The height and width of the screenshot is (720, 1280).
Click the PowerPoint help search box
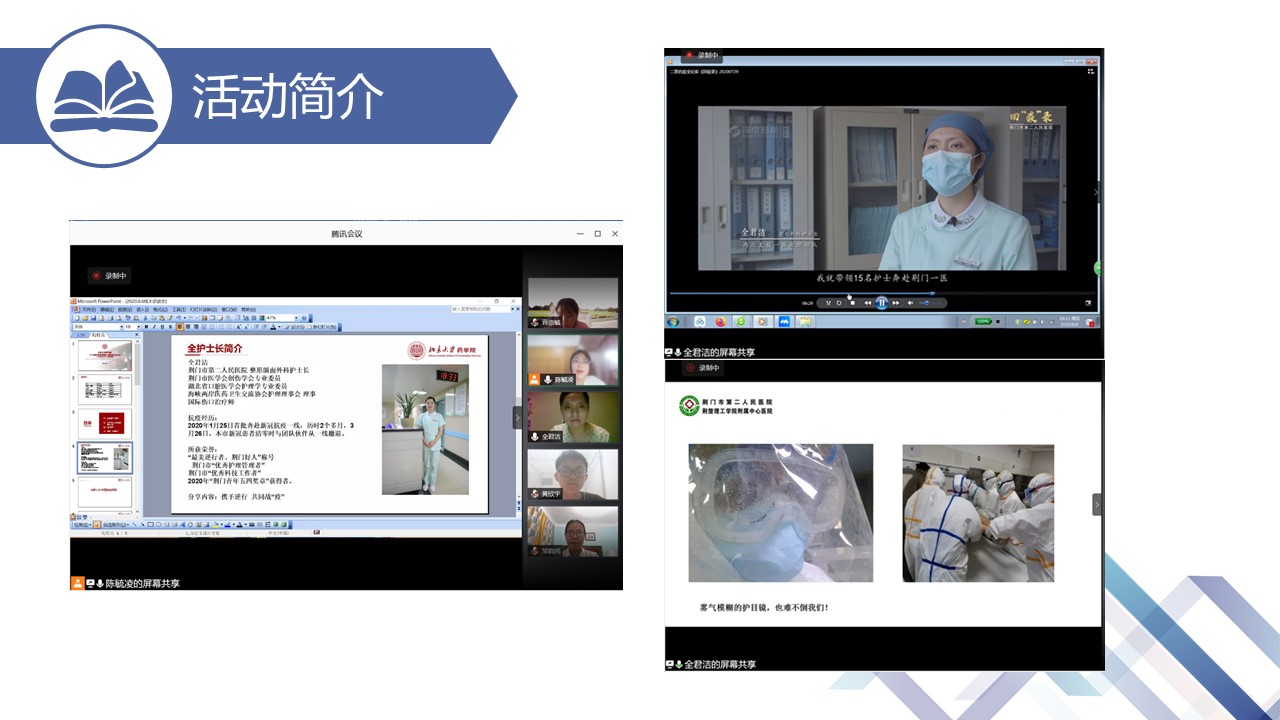[482, 309]
